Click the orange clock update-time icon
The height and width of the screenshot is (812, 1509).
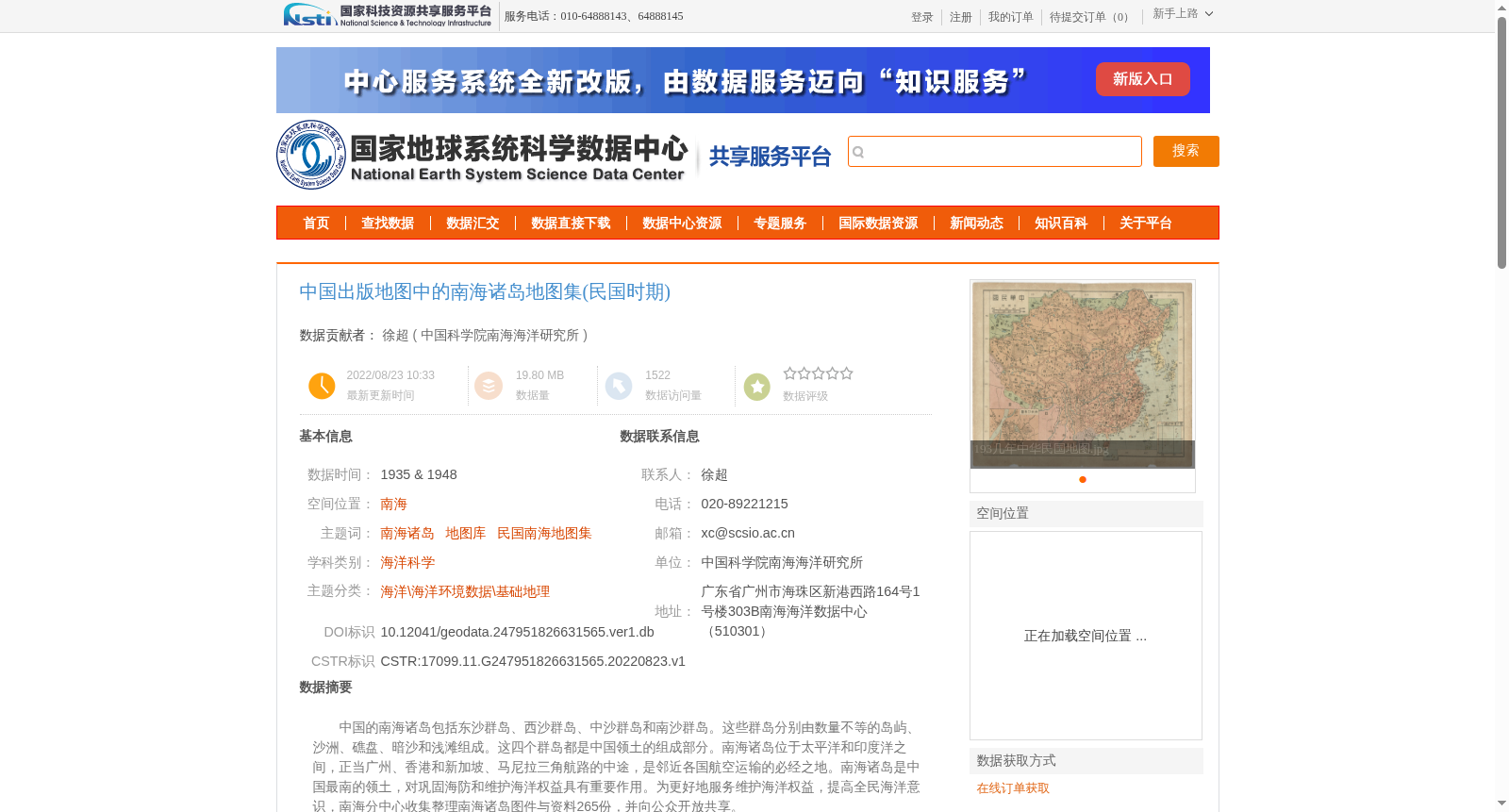click(322, 386)
